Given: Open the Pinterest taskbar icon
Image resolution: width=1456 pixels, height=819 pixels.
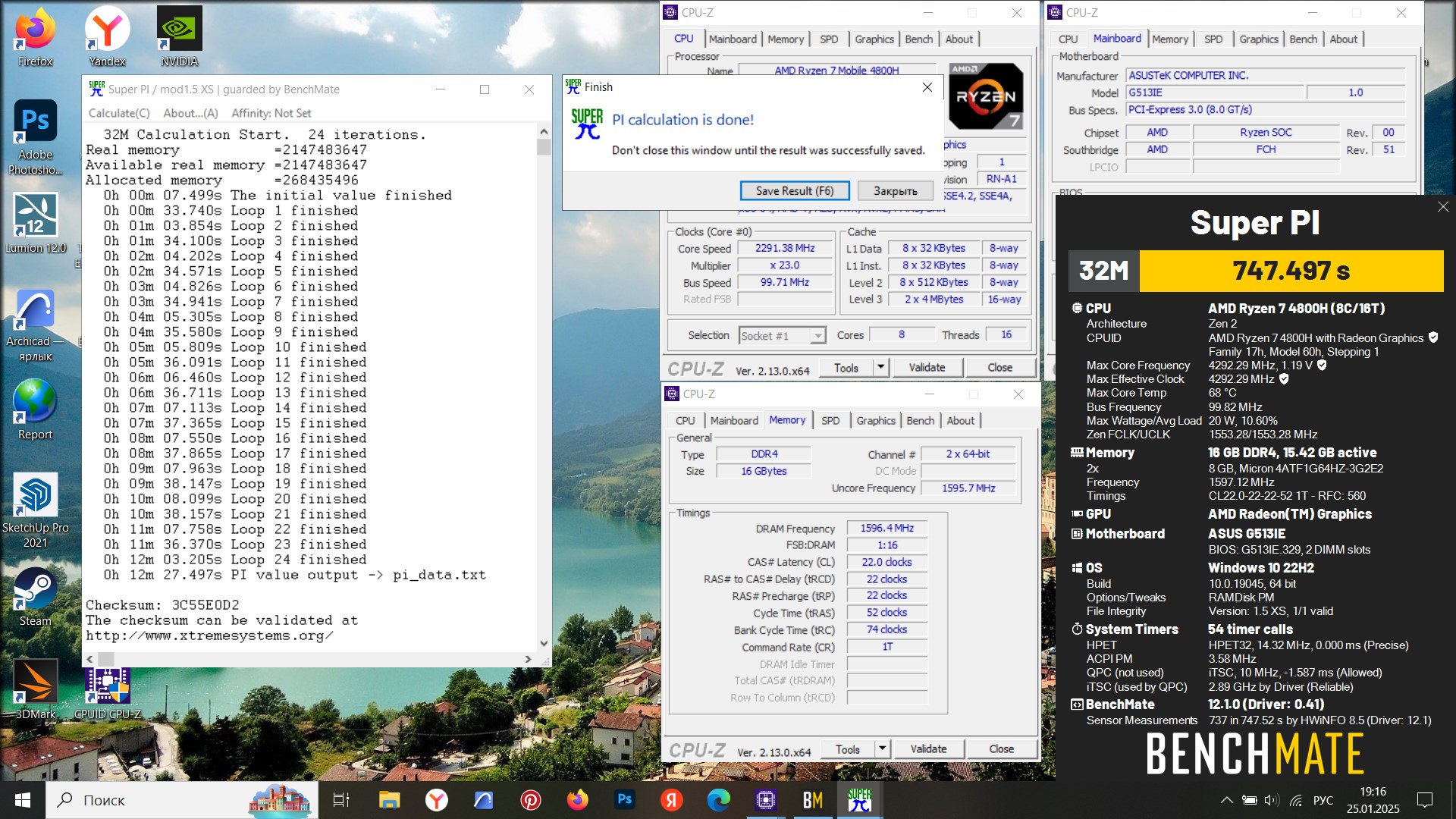Looking at the screenshot, I should (531, 800).
